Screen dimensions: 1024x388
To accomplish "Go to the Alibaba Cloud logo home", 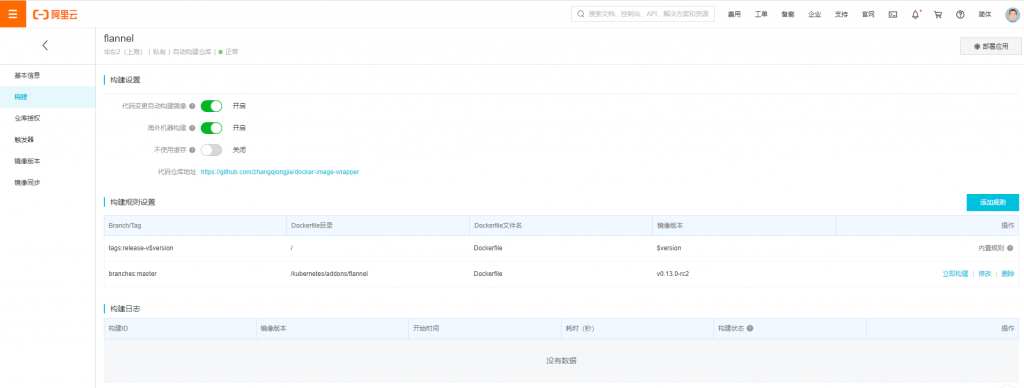I will (x=56, y=14).
